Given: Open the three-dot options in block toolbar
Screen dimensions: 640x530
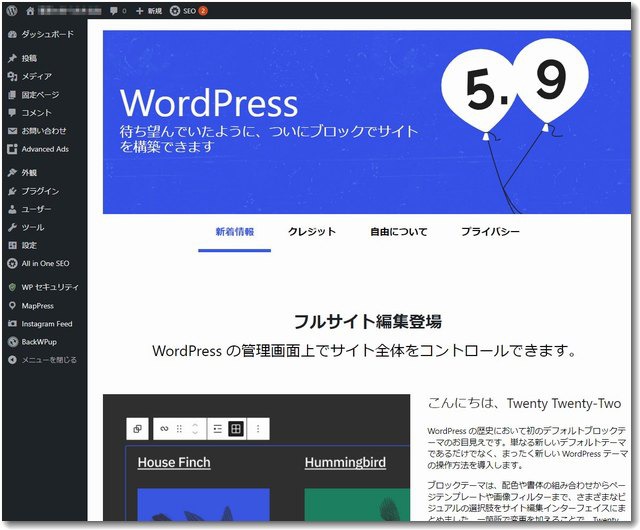Looking at the screenshot, I should point(258,429).
